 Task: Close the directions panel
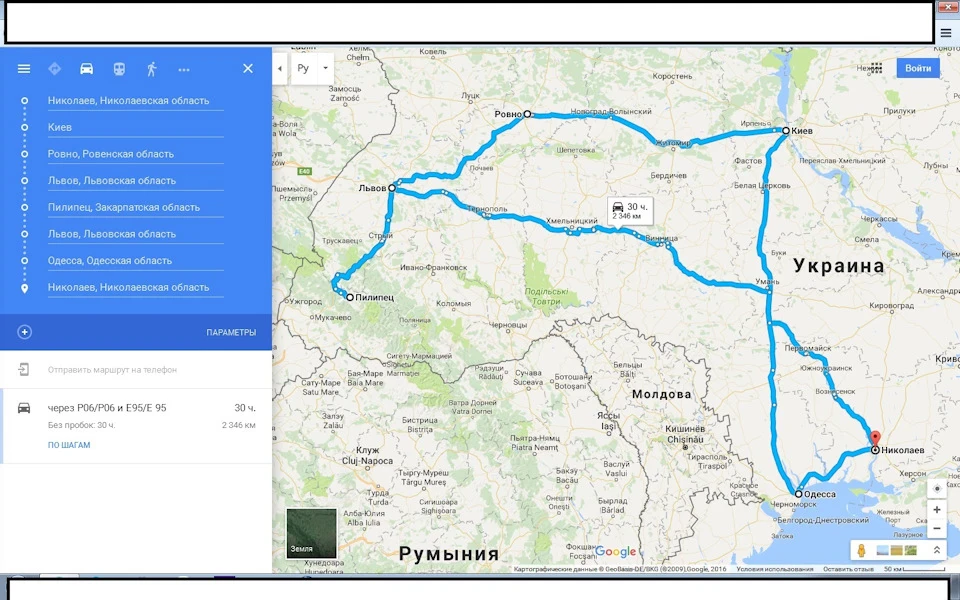(x=248, y=69)
